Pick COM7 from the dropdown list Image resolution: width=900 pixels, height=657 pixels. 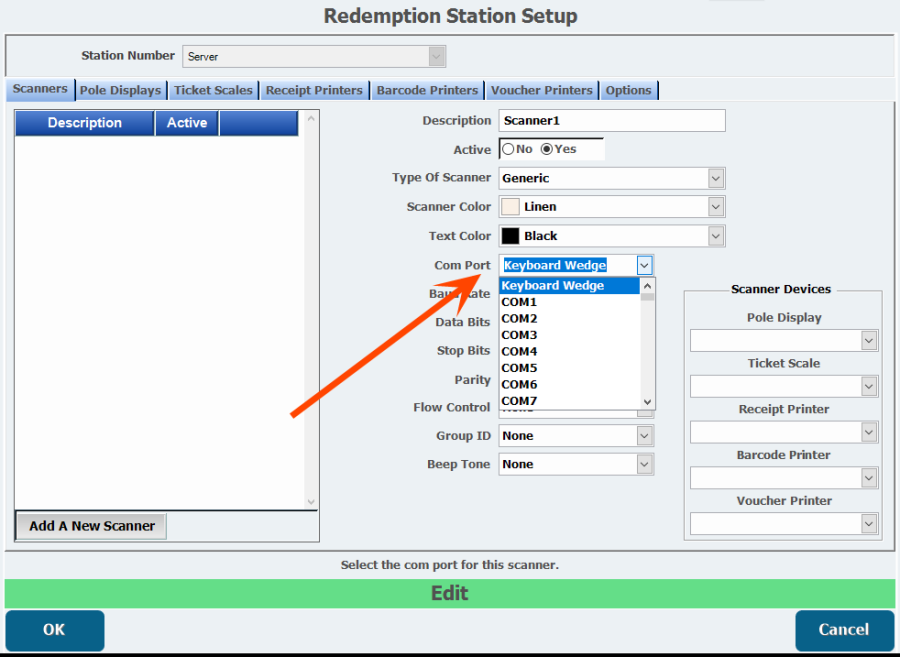pyautogui.click(x=520, y=401)
